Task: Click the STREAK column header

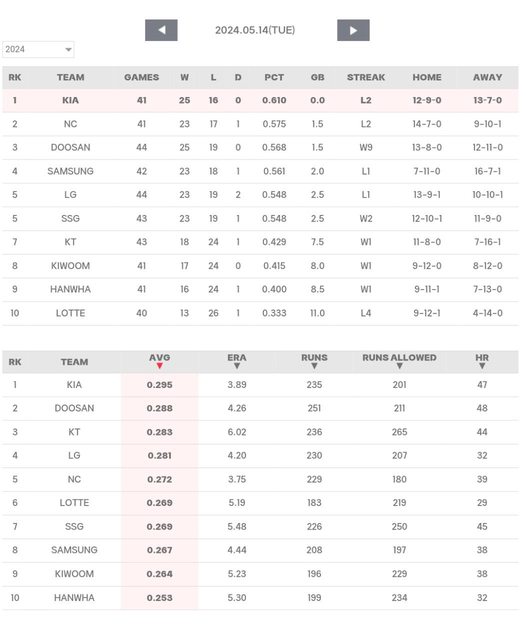Action: [366, 78]
